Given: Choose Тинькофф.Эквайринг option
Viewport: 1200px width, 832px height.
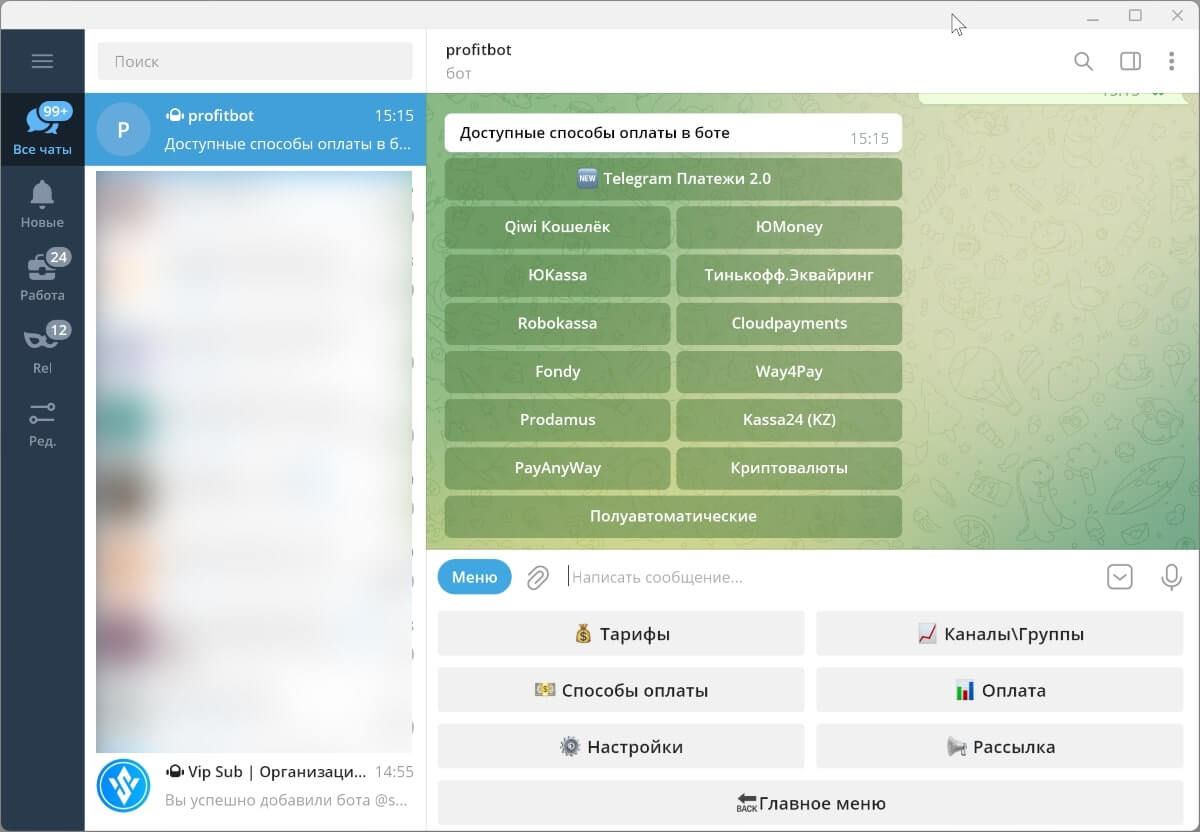Looking at the screenshot, I should [x=789, y=275].
